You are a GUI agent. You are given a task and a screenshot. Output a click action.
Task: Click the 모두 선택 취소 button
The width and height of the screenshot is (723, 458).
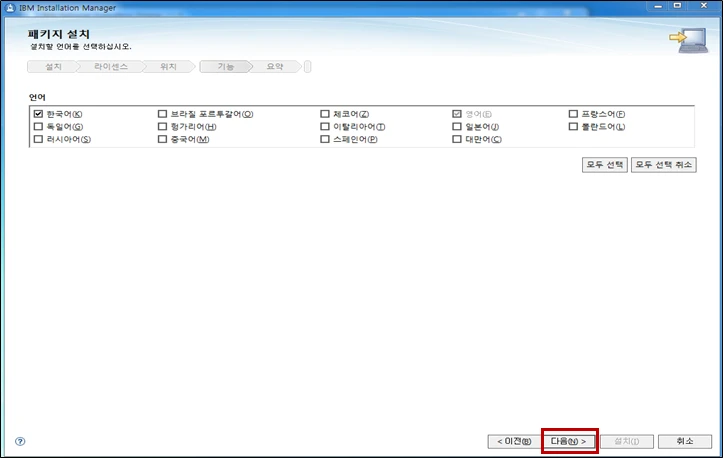(663, 165)
